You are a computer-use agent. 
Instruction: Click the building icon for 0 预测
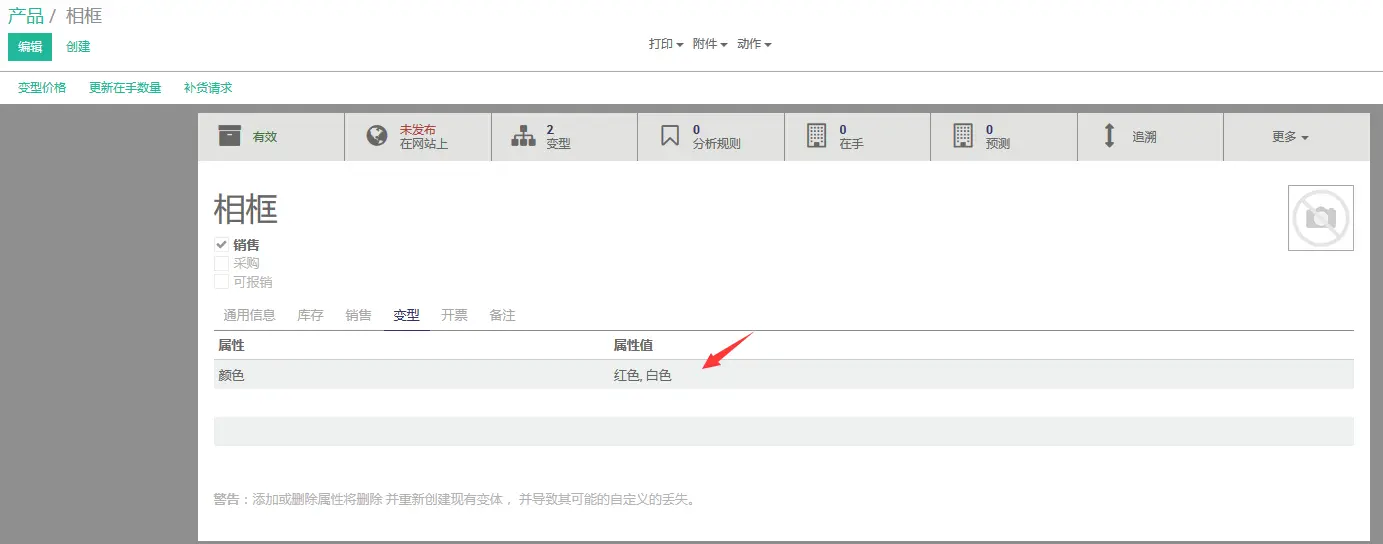pos(963,136)
